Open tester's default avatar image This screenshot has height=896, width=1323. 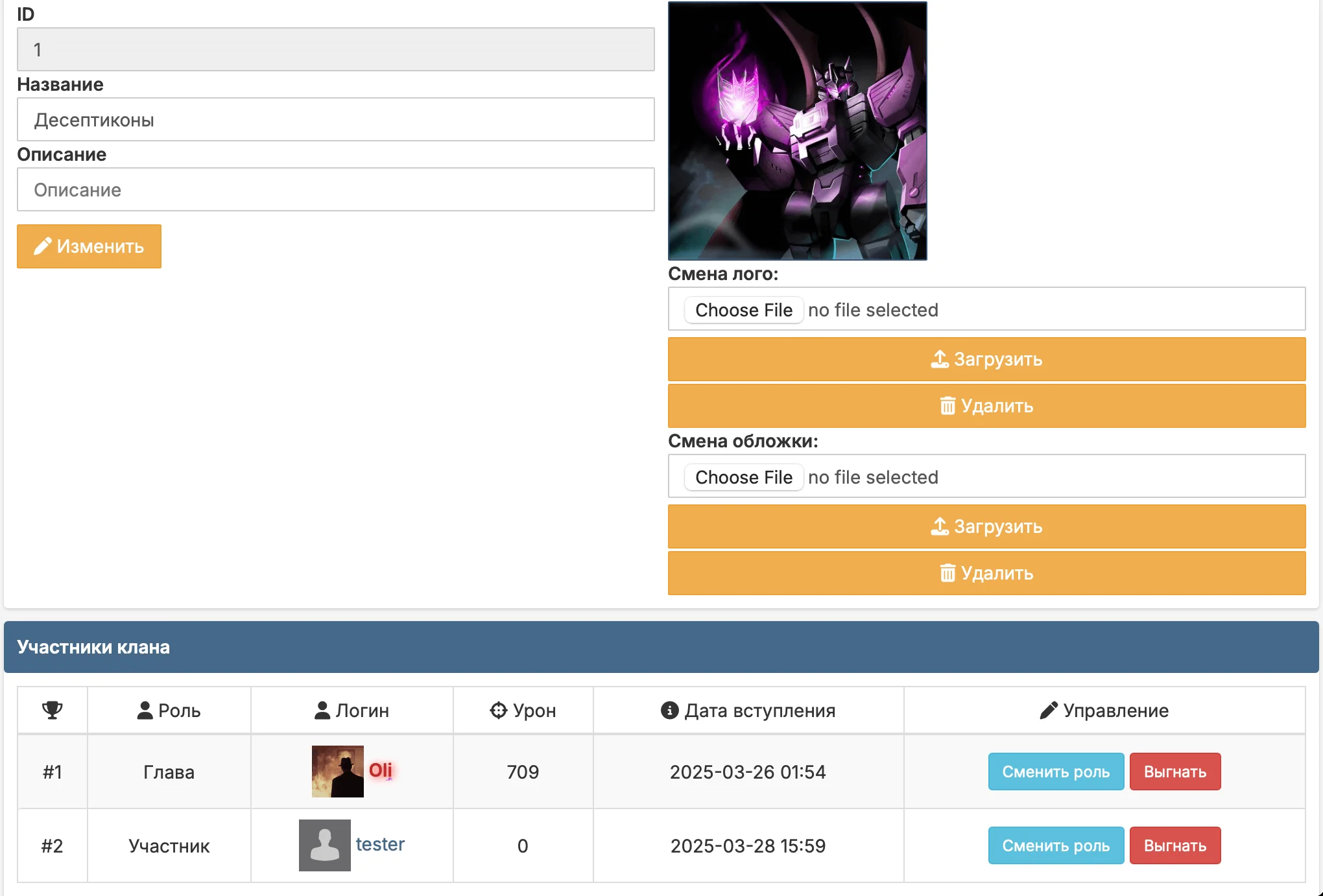[324, 845]
